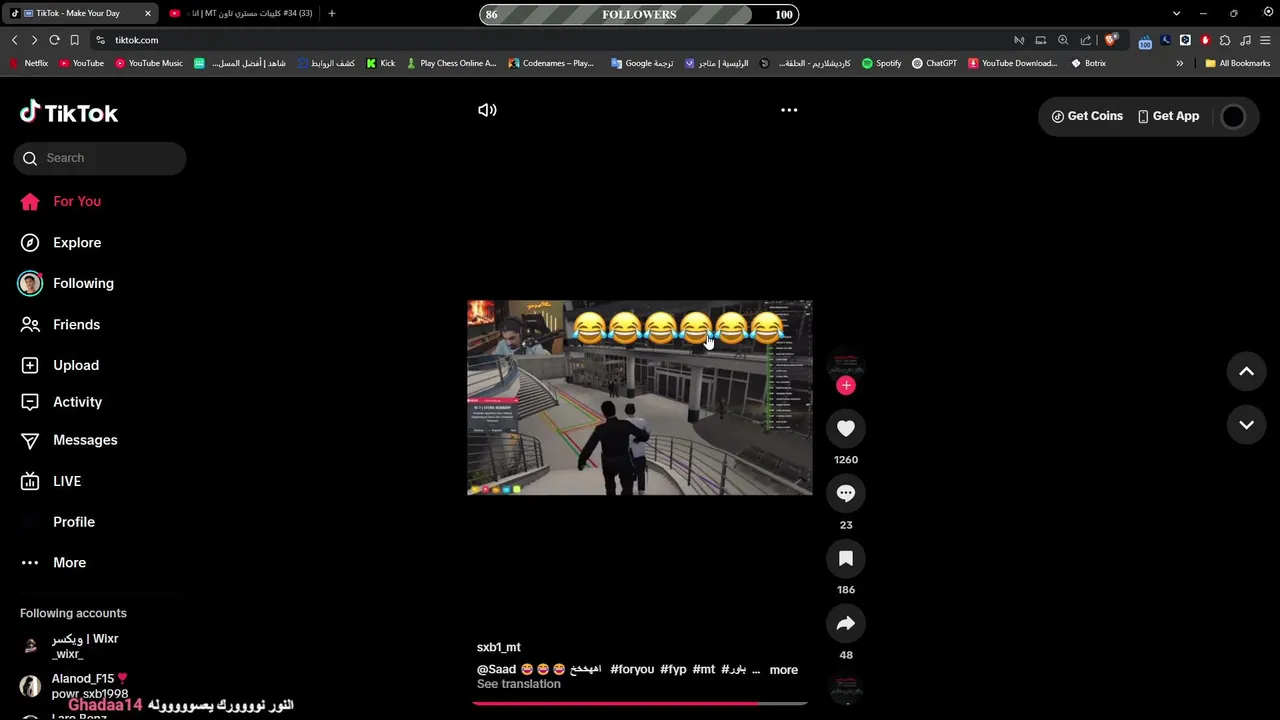Expand the caption with the more link

[783, 670]
